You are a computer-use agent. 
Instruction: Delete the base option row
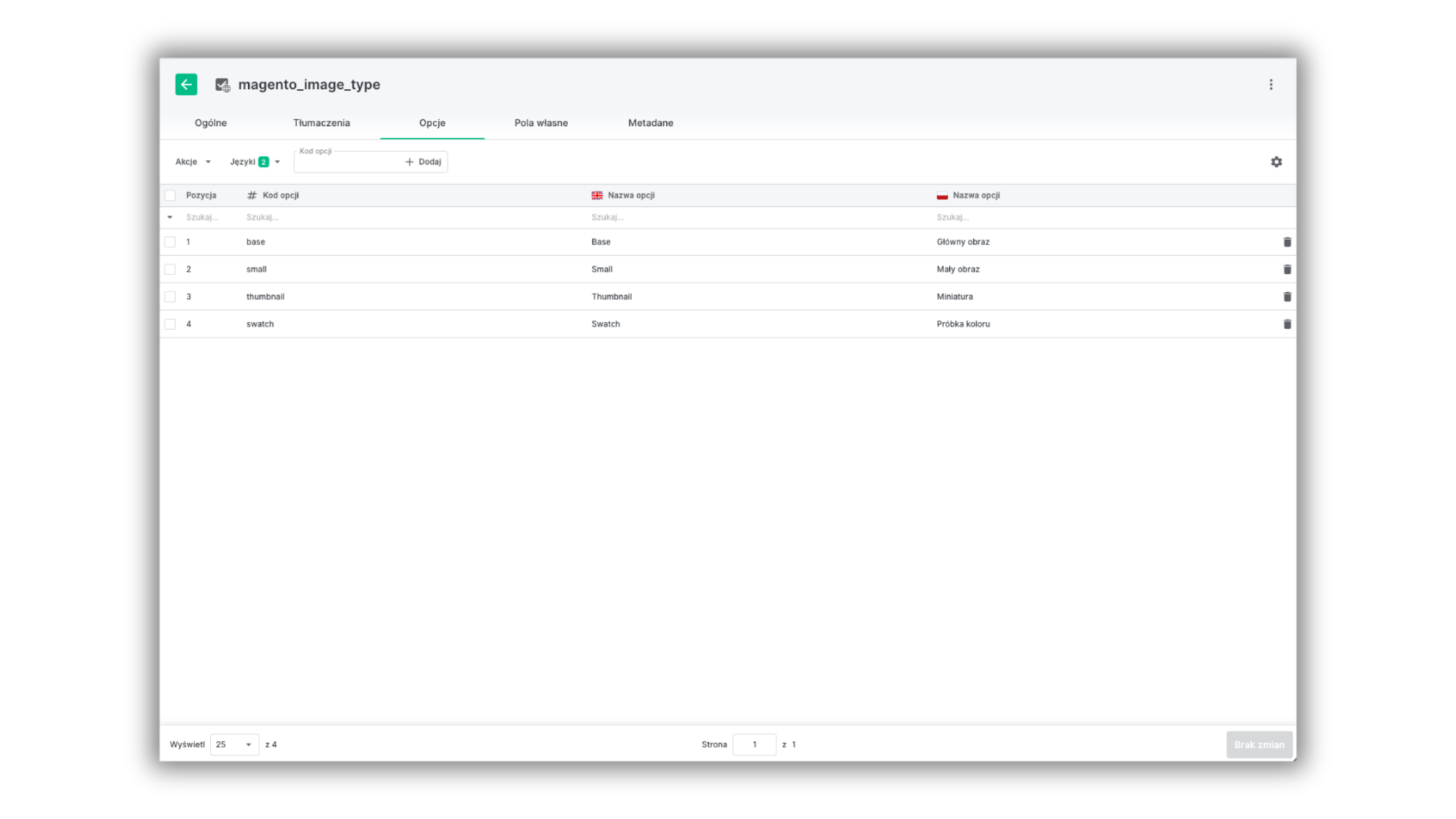[1287, 242]
